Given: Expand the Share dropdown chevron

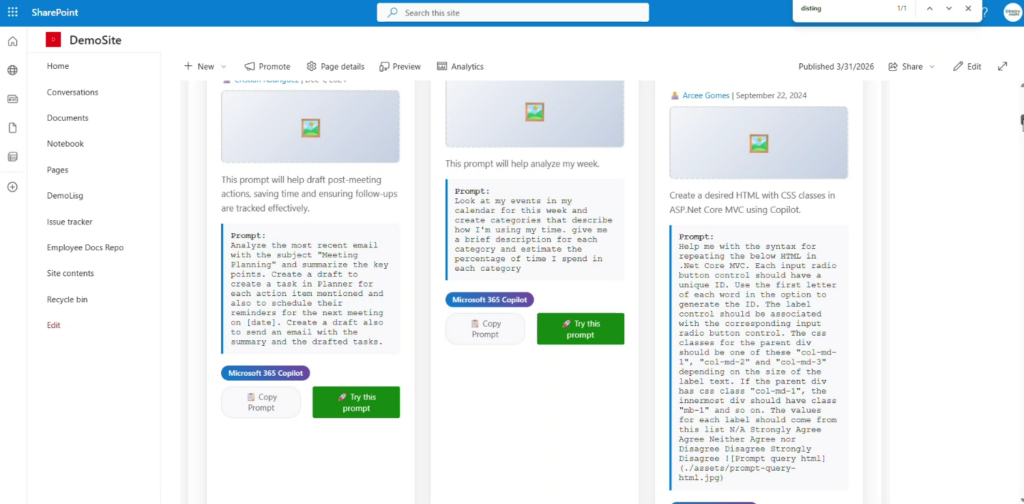Looking at the screenshot, I should (x=932, y=67).
